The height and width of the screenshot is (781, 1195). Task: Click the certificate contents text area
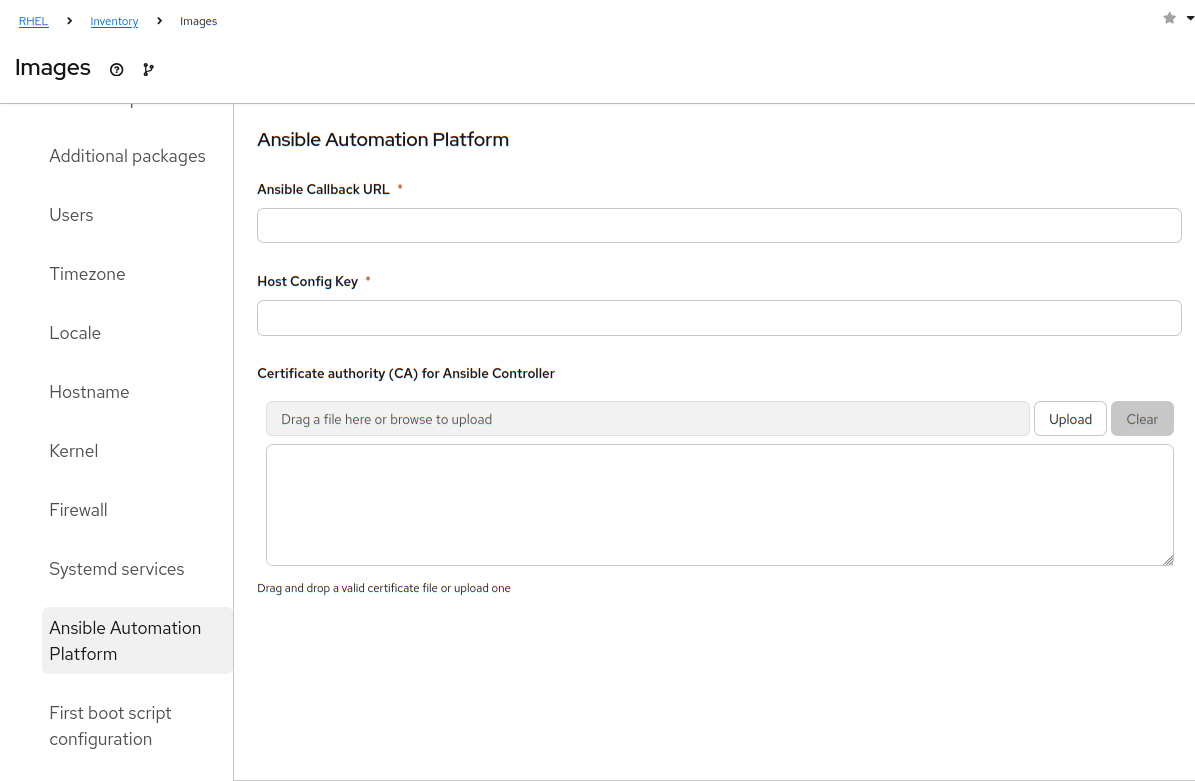[x=719, y=505]
